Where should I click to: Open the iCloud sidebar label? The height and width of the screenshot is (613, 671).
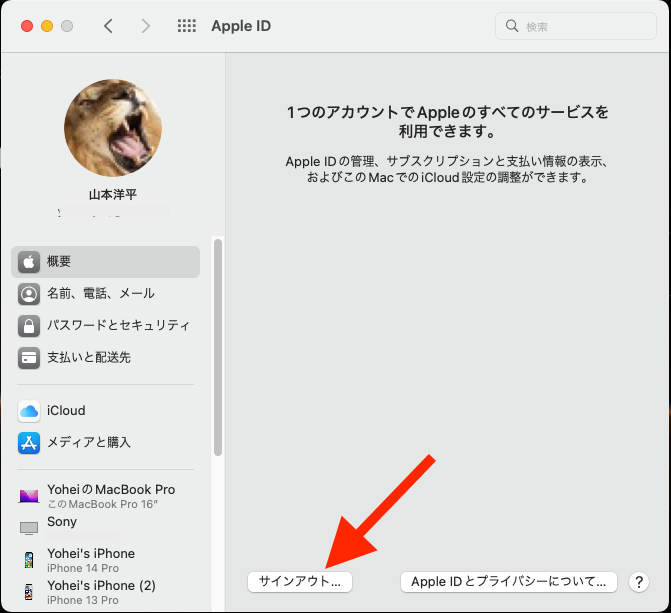66,411
